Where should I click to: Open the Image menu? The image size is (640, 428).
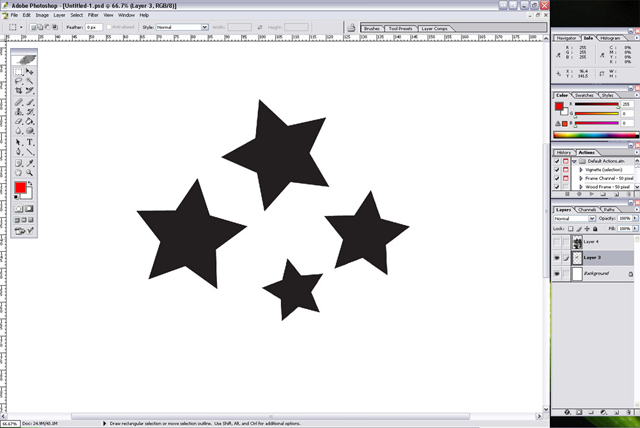click(42, 15)
